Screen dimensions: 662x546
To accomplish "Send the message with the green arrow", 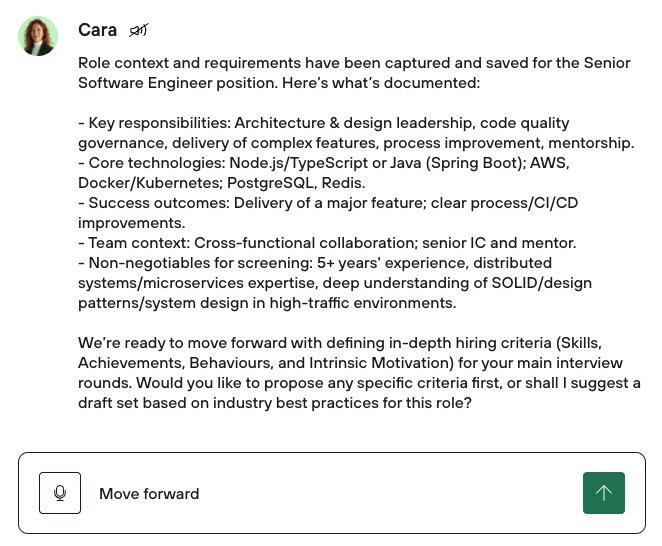I will pos(603,493).
